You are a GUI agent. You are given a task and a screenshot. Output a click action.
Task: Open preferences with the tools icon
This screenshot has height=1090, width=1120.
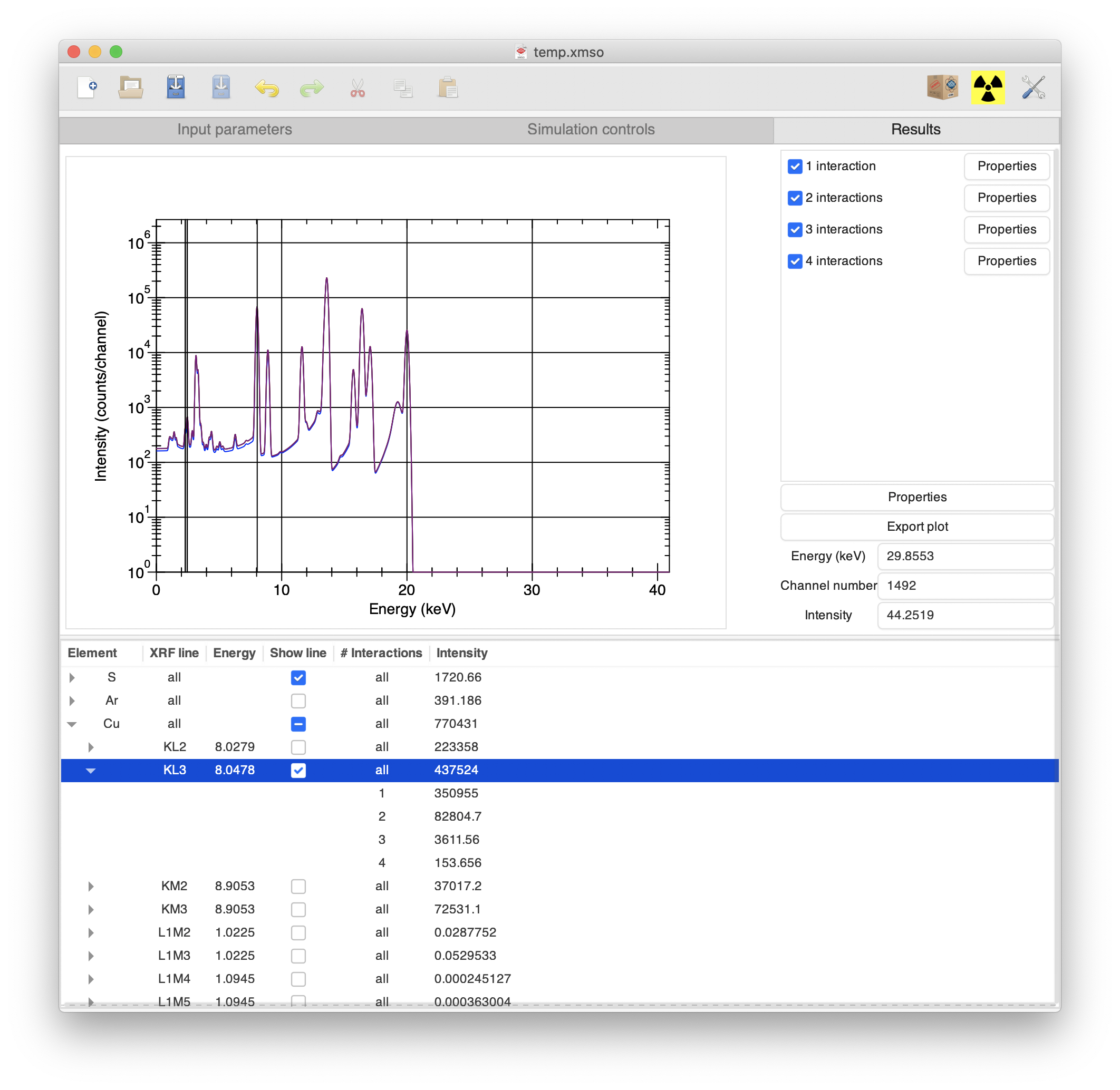click(1033, 88)
